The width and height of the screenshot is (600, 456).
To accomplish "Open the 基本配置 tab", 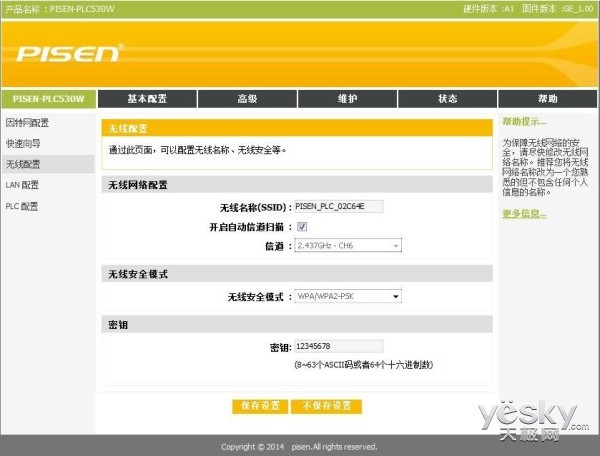I will tap(147, 99).
